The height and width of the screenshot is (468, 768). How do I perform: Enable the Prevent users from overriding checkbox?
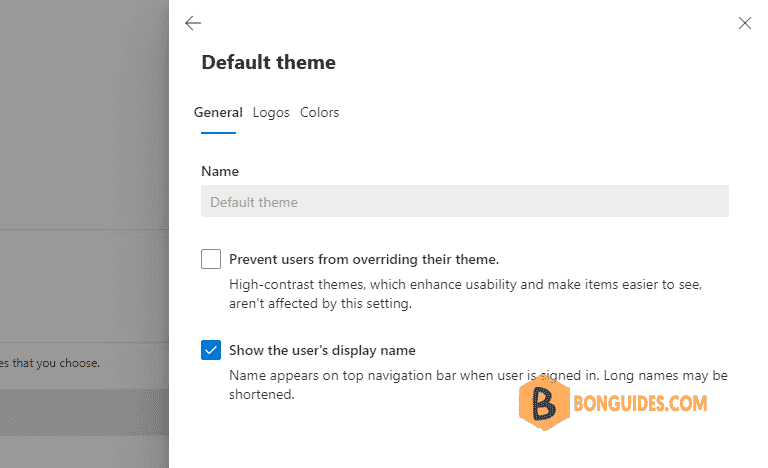click(x=211, y=260)
